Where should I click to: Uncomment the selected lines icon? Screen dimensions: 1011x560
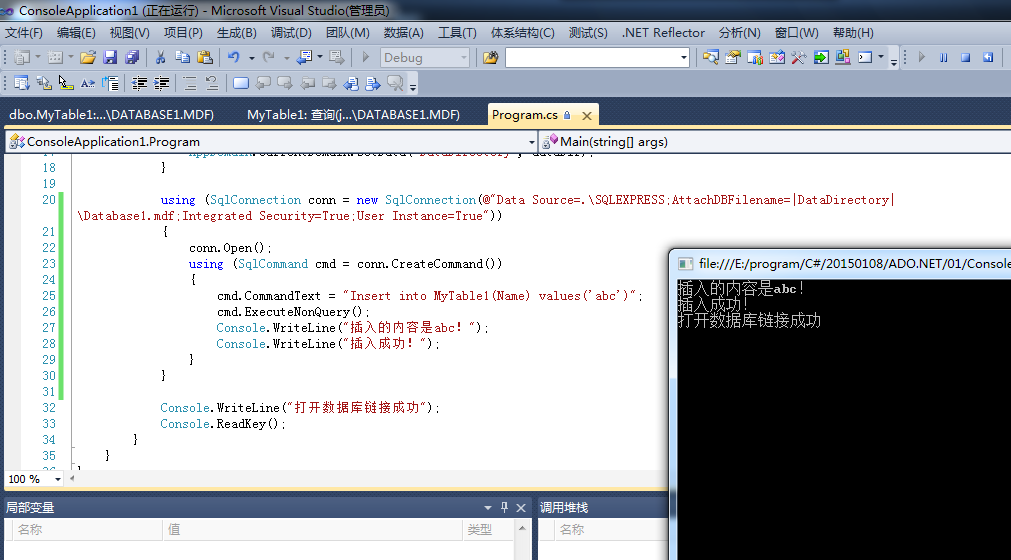(211, 83)
